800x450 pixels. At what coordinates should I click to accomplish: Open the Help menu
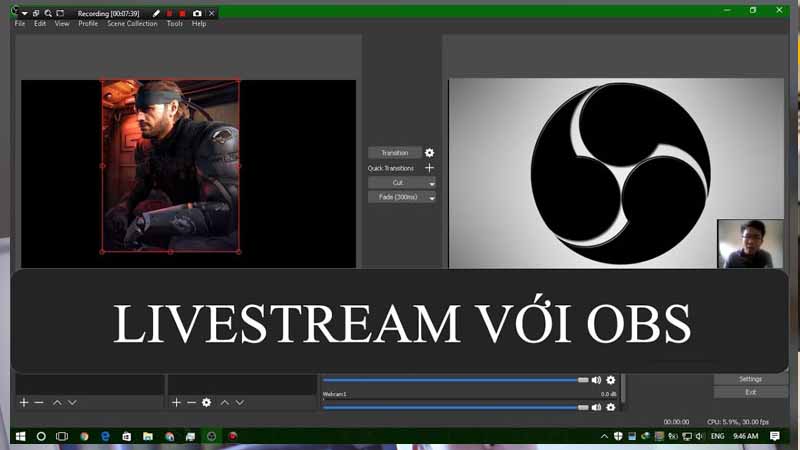click(199, 23)
